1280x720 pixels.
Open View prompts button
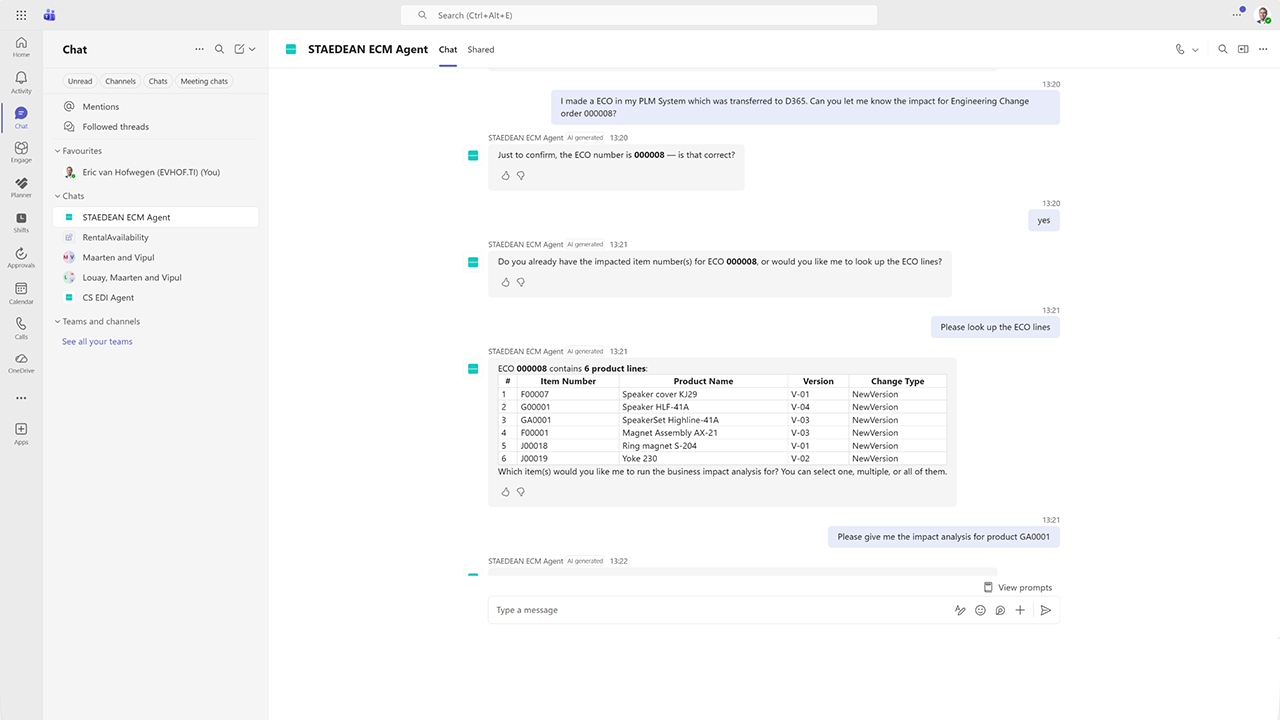pyautogui.click(x=1018, y=587)
